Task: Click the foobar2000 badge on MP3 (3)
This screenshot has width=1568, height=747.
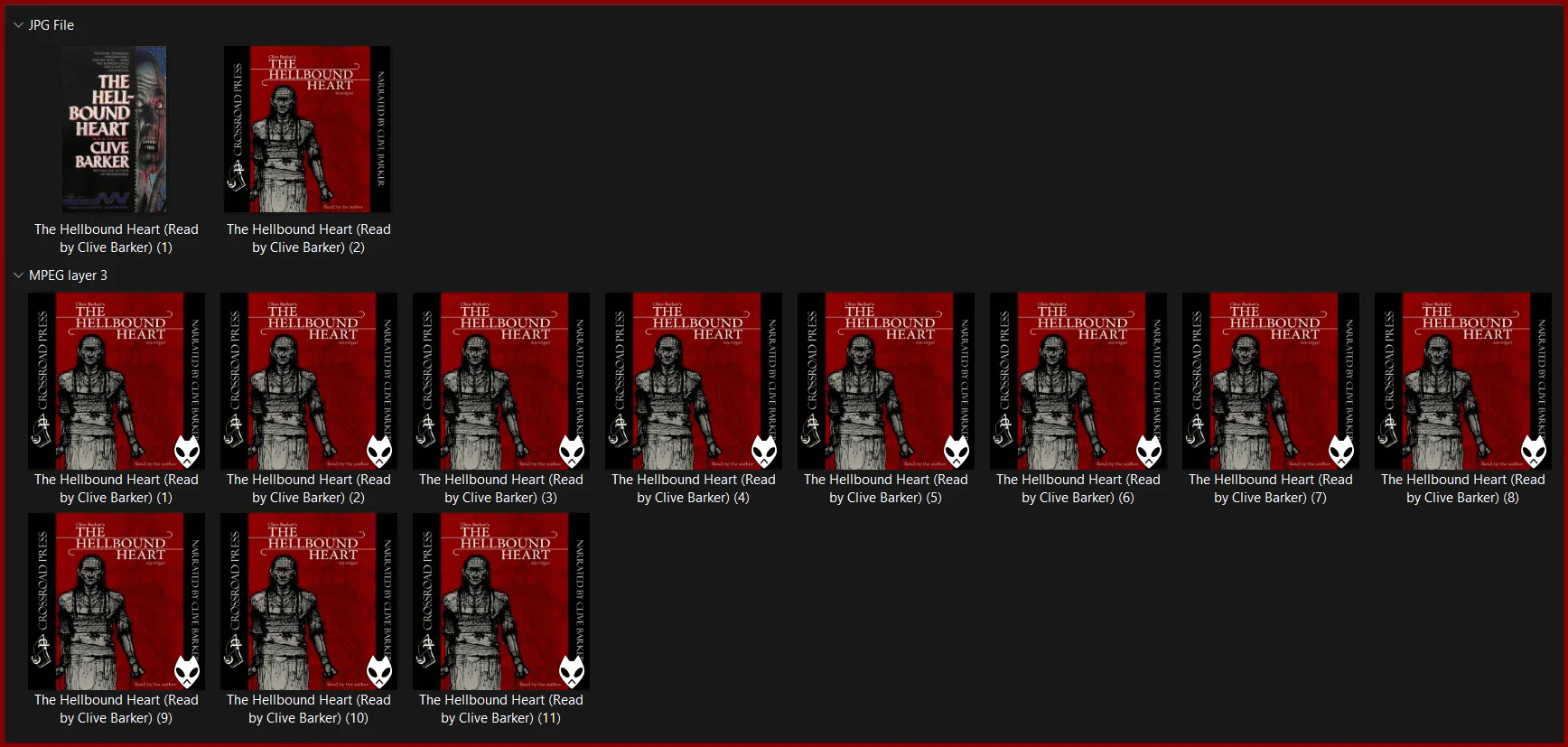Action: click(x=572, y=451)
